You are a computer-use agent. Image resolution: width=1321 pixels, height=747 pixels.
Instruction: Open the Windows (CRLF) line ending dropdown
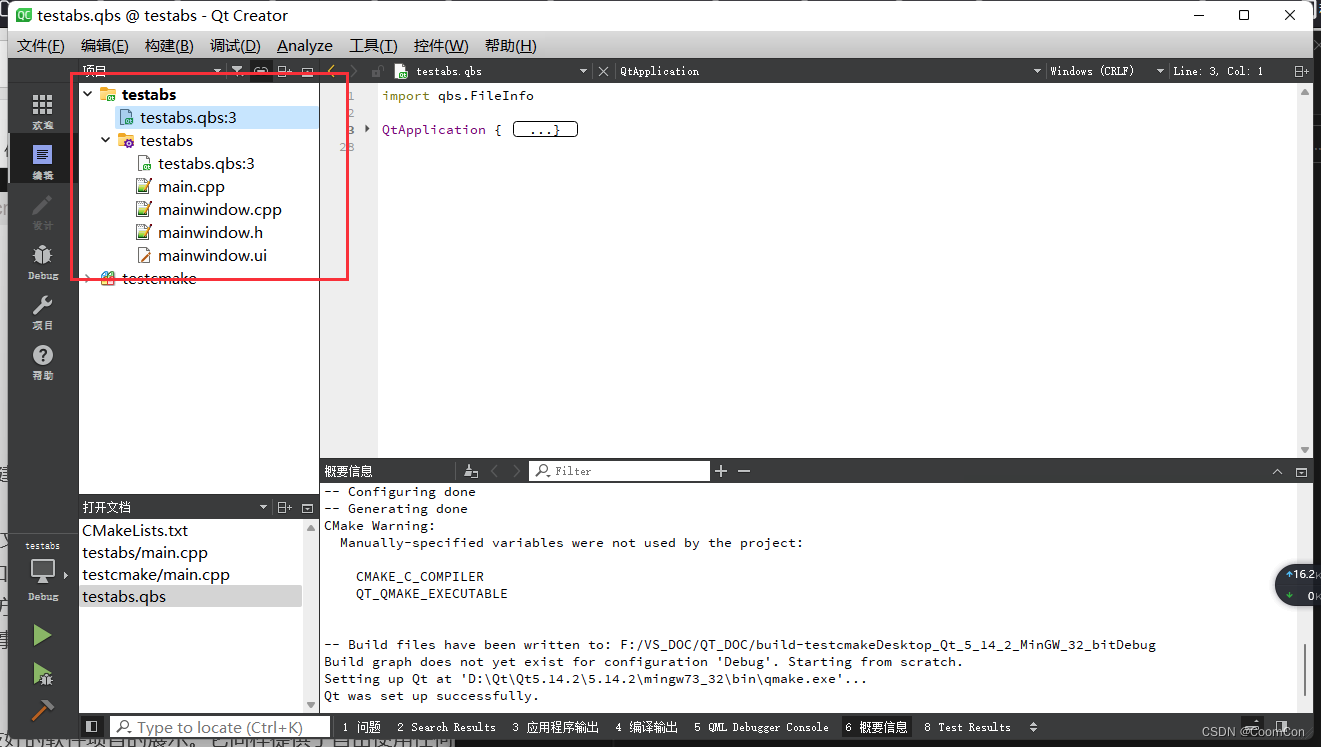click(x=1107, y=71)
